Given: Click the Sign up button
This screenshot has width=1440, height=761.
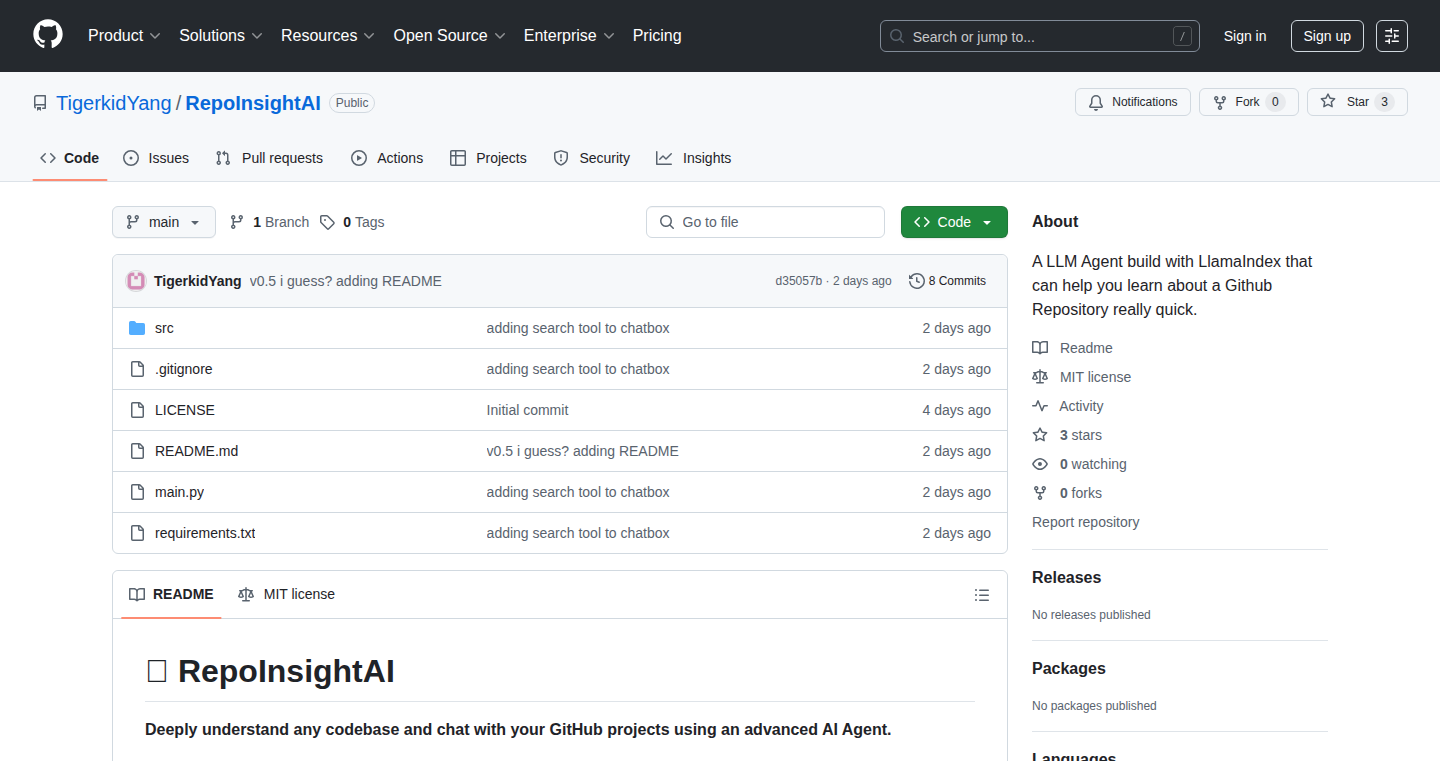Looking at the screenshot, I should pyautogui.click(x=1327, y=36).
